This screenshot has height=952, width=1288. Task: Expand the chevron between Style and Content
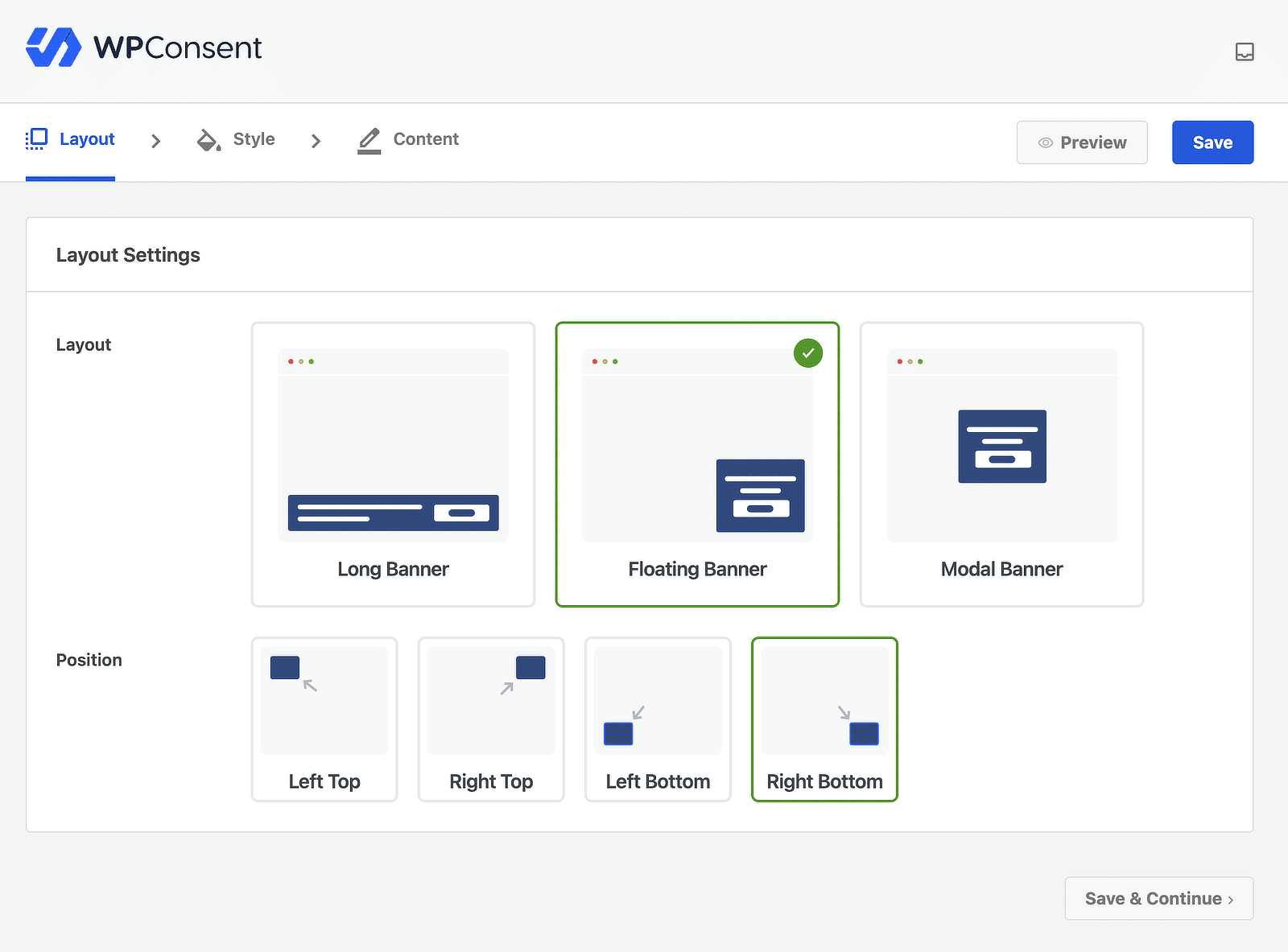coord(316,141)
